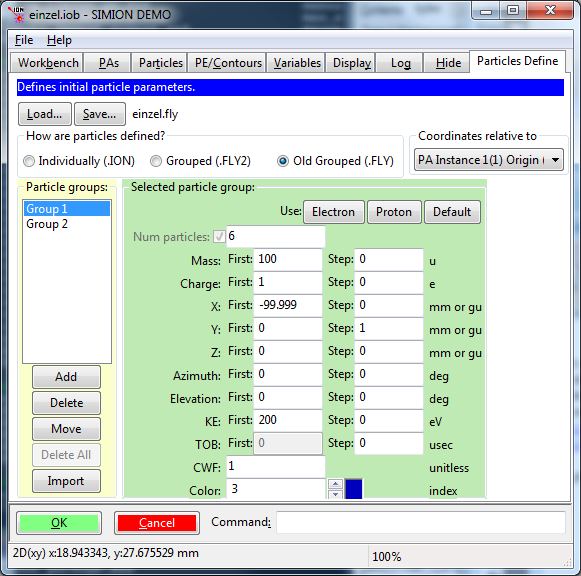Add a new particle group
The height and width of the screenshot is (576, 581).
66,377
